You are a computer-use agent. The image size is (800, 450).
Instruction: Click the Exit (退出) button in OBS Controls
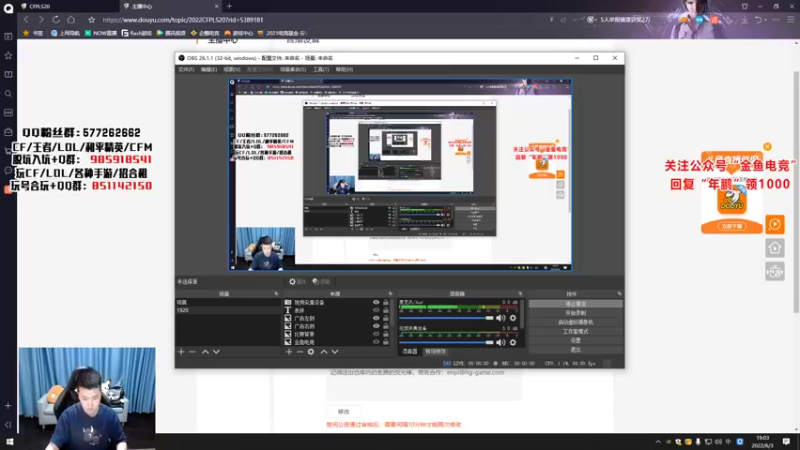(x=576, y=349)
